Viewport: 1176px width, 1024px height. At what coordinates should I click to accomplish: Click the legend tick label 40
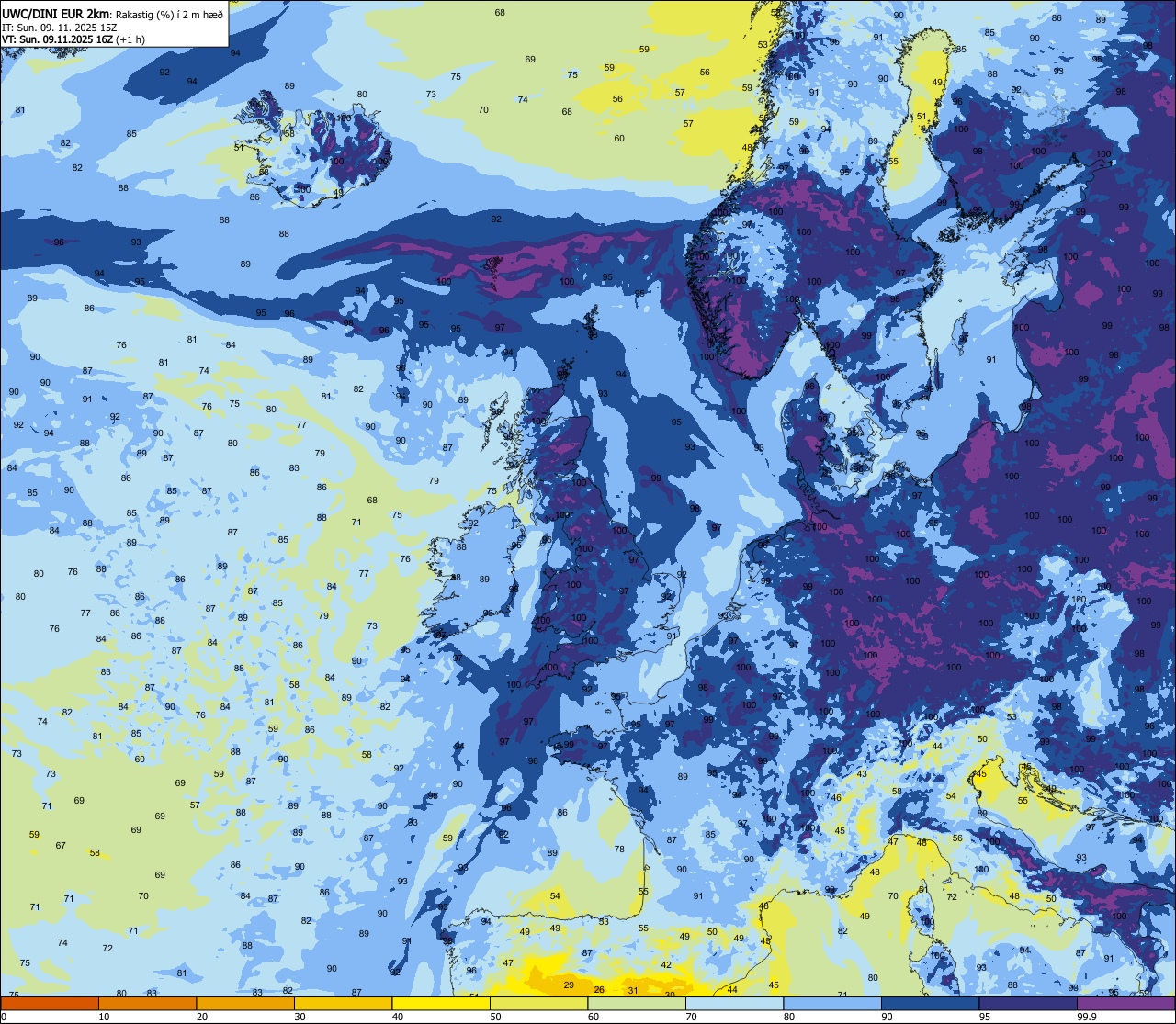coord(398,1017)
